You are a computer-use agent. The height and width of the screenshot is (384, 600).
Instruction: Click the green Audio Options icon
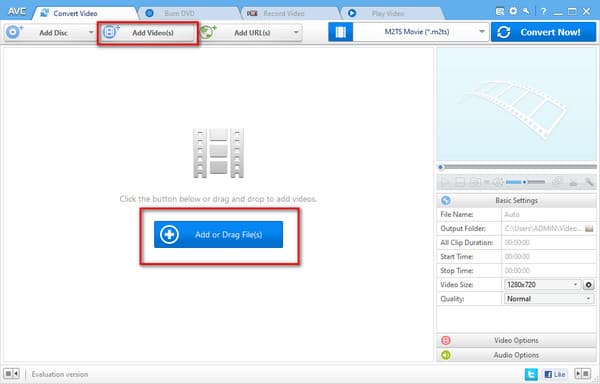point(446,355)
